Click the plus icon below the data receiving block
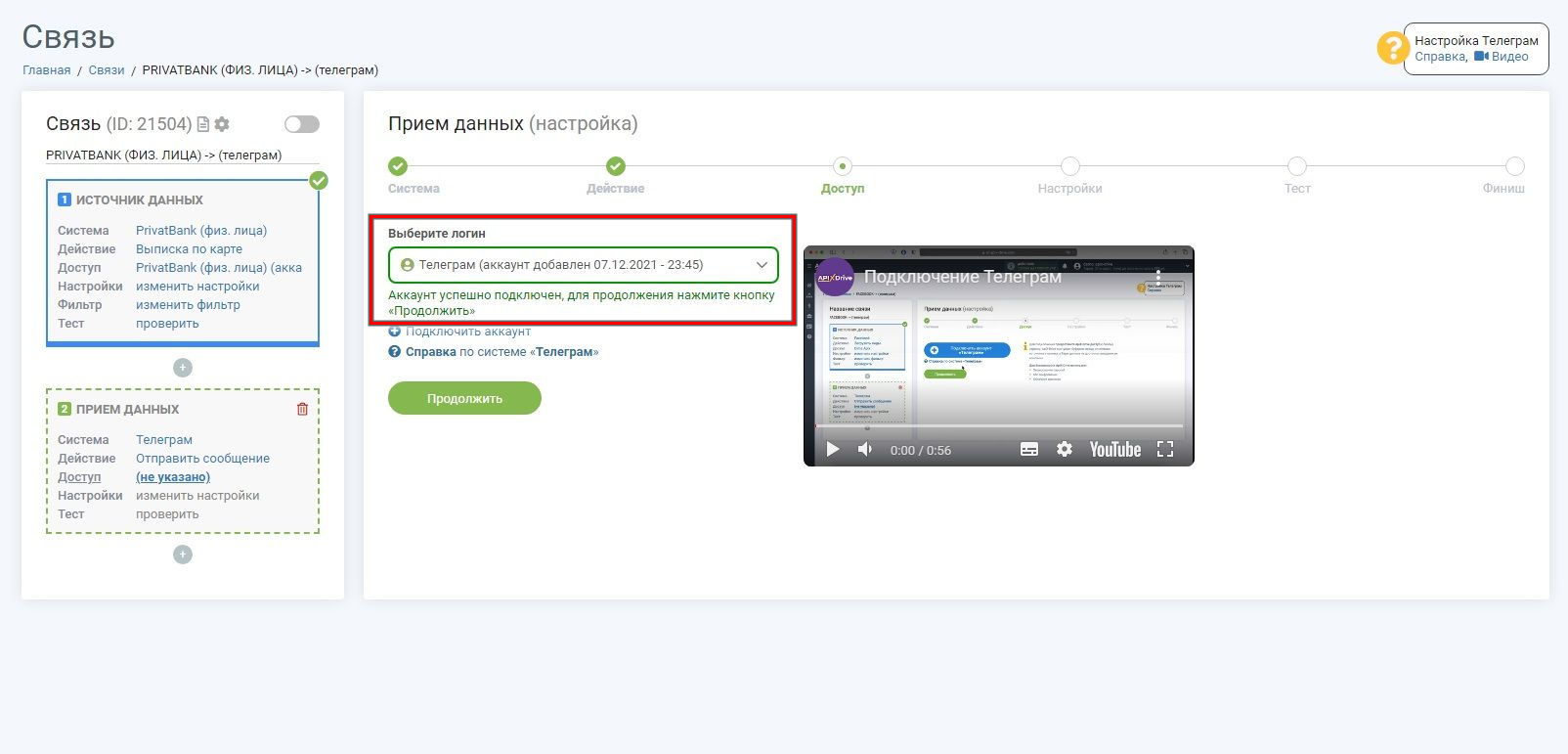1568x754 pixels. 183,554
